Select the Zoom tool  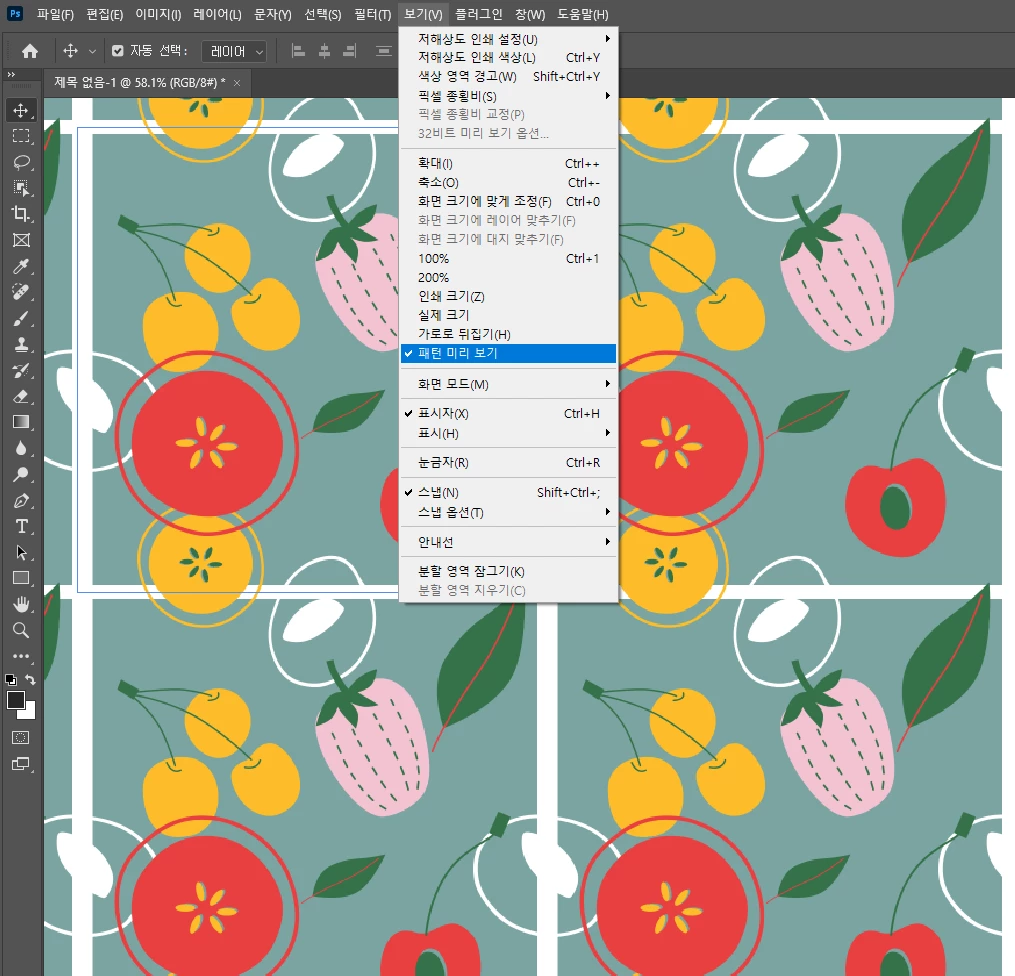coord(21,630)
